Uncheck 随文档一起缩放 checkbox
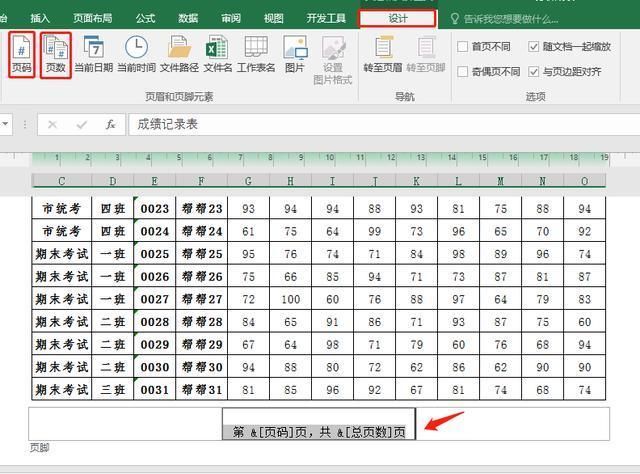The height and width of the screenshot is (474, 640). [533, 47]
